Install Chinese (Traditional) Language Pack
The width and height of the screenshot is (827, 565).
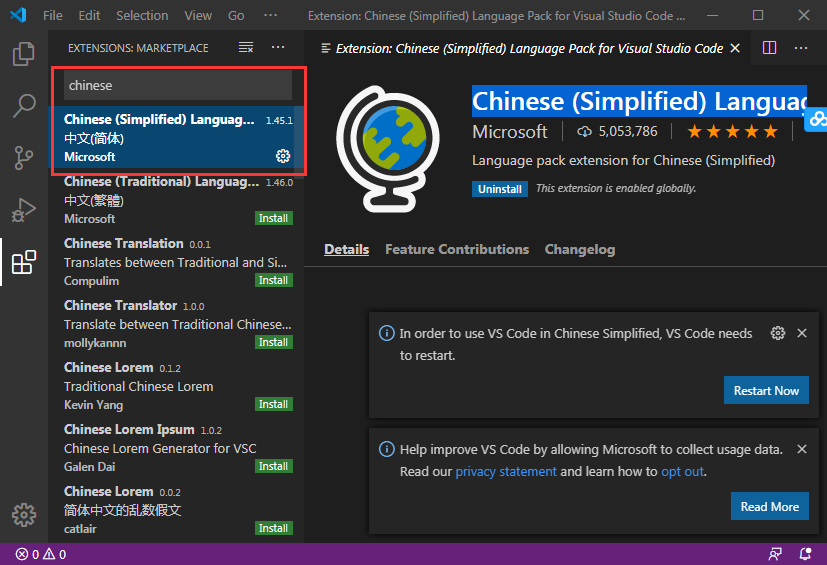(273, 218)
